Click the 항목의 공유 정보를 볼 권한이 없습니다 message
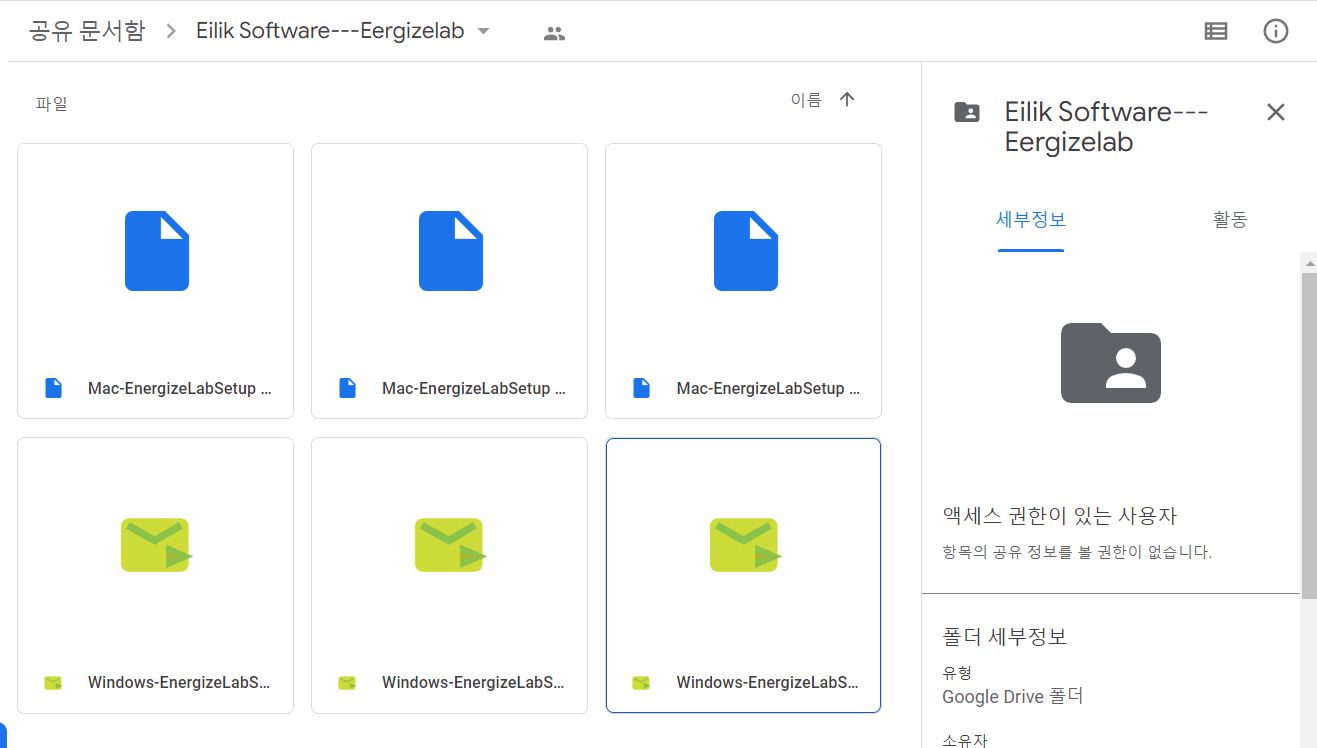Image resolution: width=1317 pixels, height=748 pixels. pos(1077,552)
